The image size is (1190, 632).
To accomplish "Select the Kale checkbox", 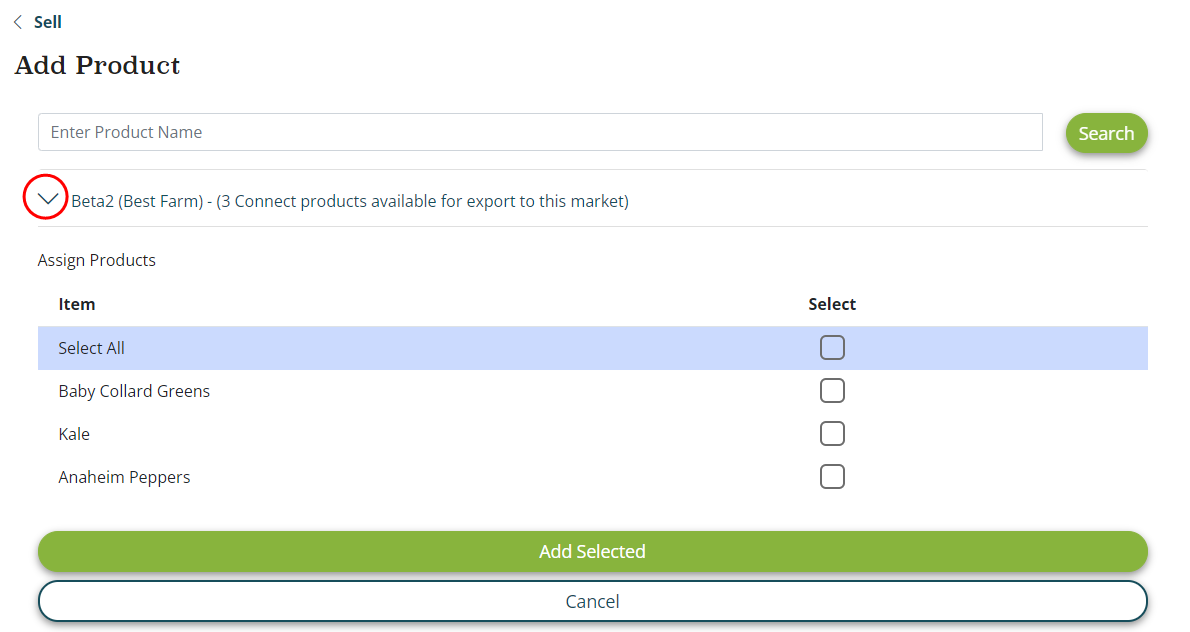I will (832, 434).
